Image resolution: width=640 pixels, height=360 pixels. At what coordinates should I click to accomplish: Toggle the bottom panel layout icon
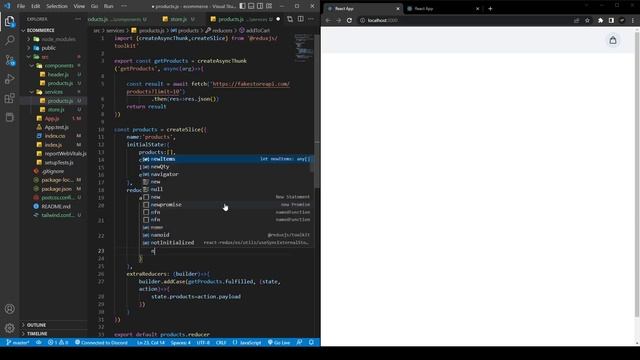pyautogui.click(x=251, y=6)
